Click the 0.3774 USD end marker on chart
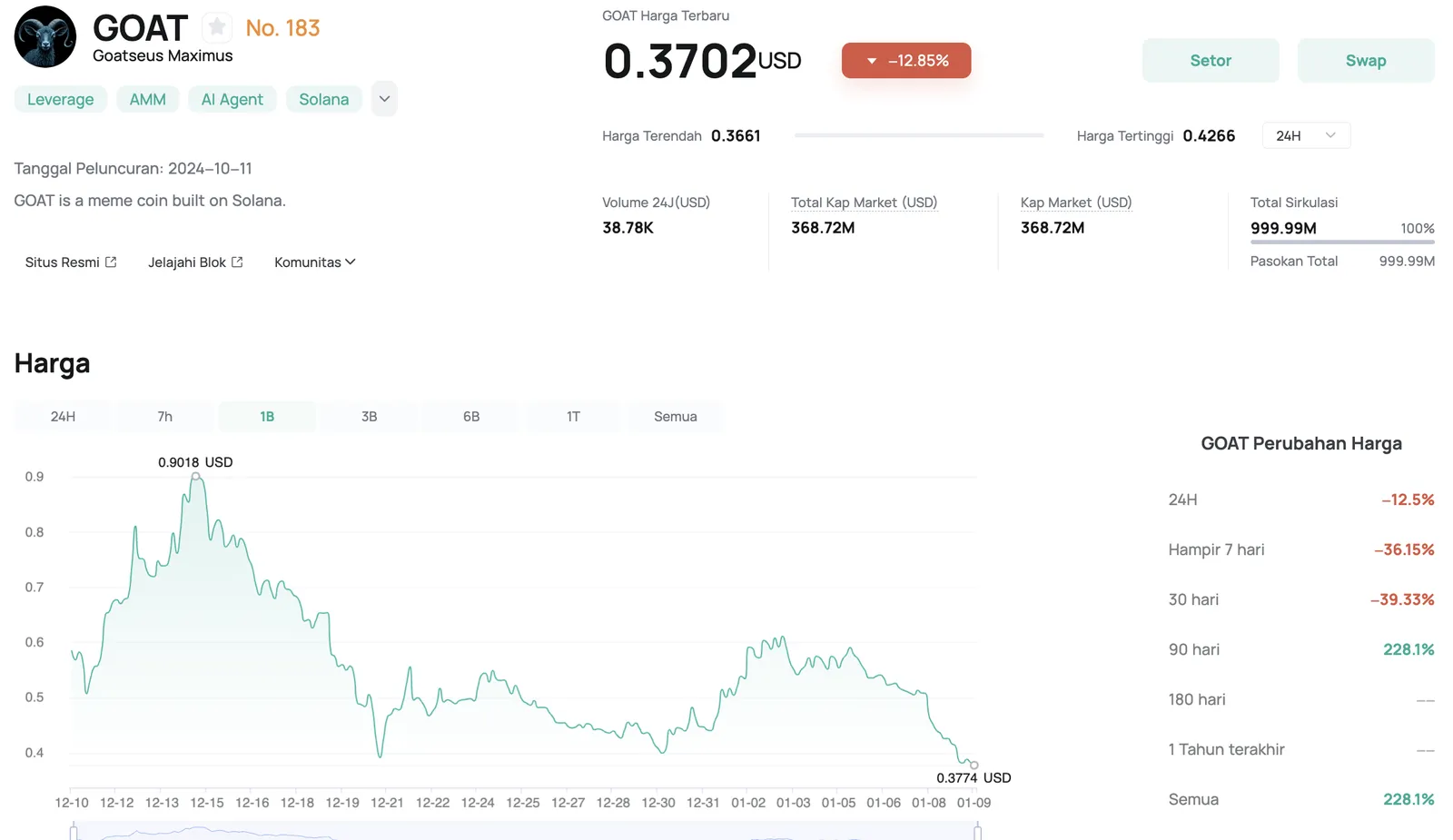Image resolution: width=1453 pixels, height=840 pixels. click(974, 766)
